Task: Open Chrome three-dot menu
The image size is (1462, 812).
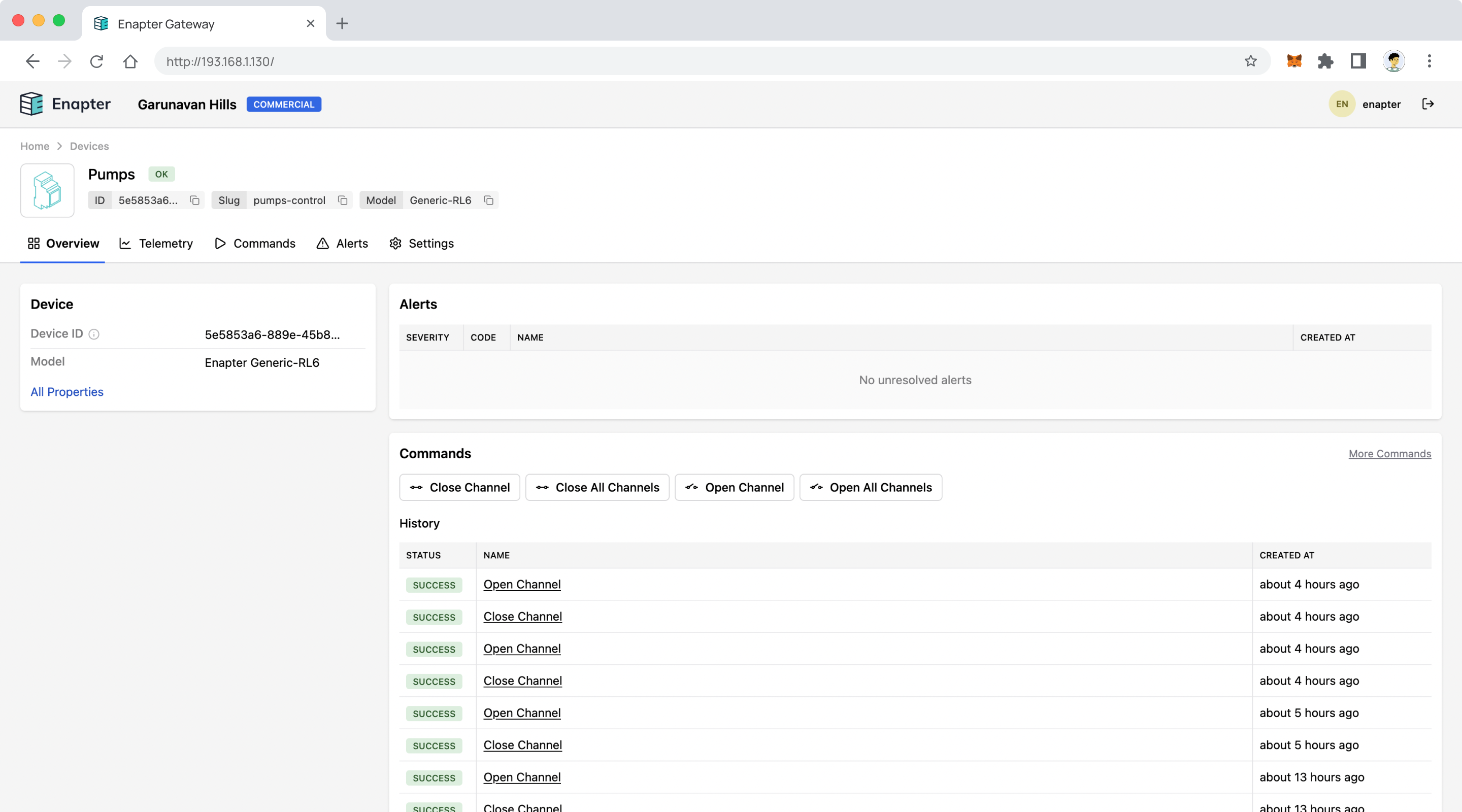Action: point(1429,61)
